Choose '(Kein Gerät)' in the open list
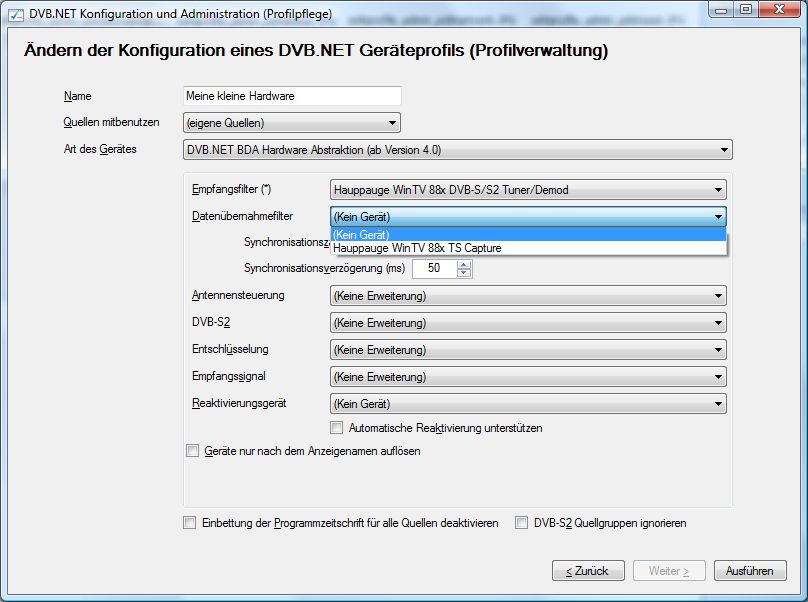The height and width of the screenshot is (602, 808). (x=361, y=235)
